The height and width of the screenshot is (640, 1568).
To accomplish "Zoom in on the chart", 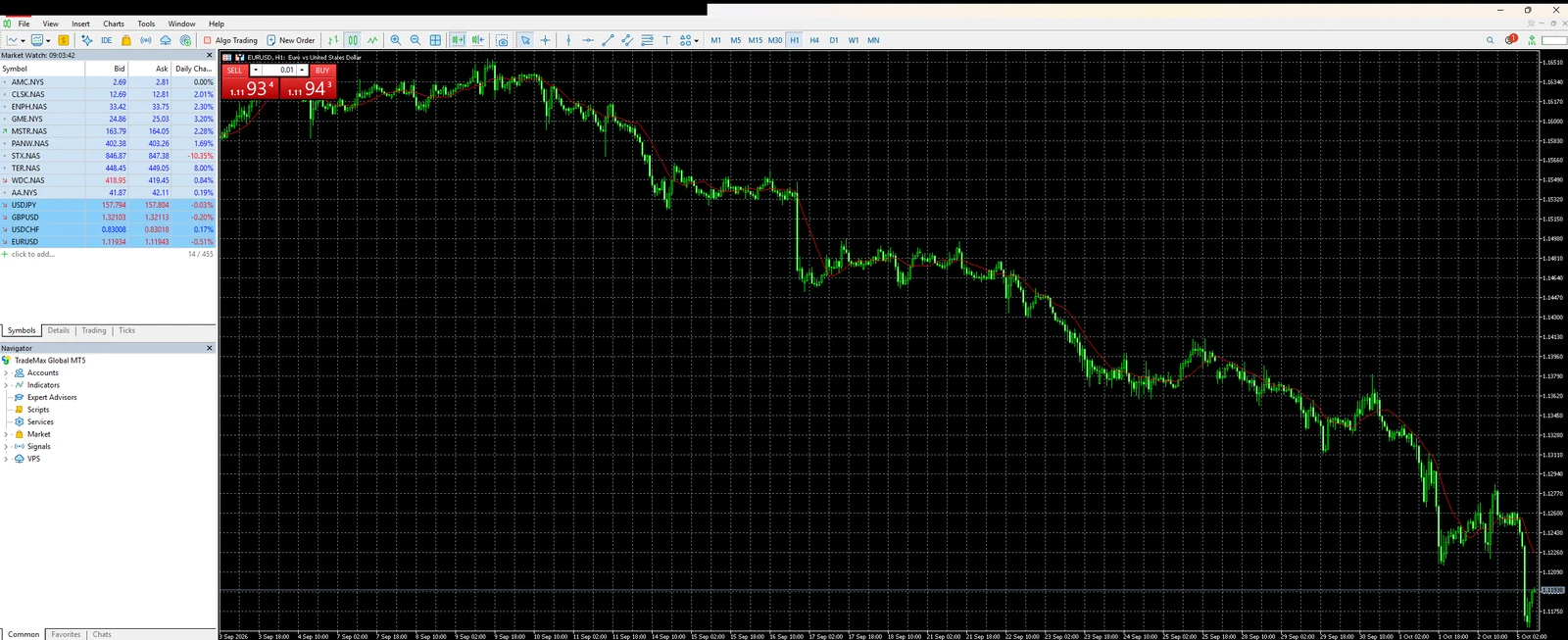I will 396,40.
